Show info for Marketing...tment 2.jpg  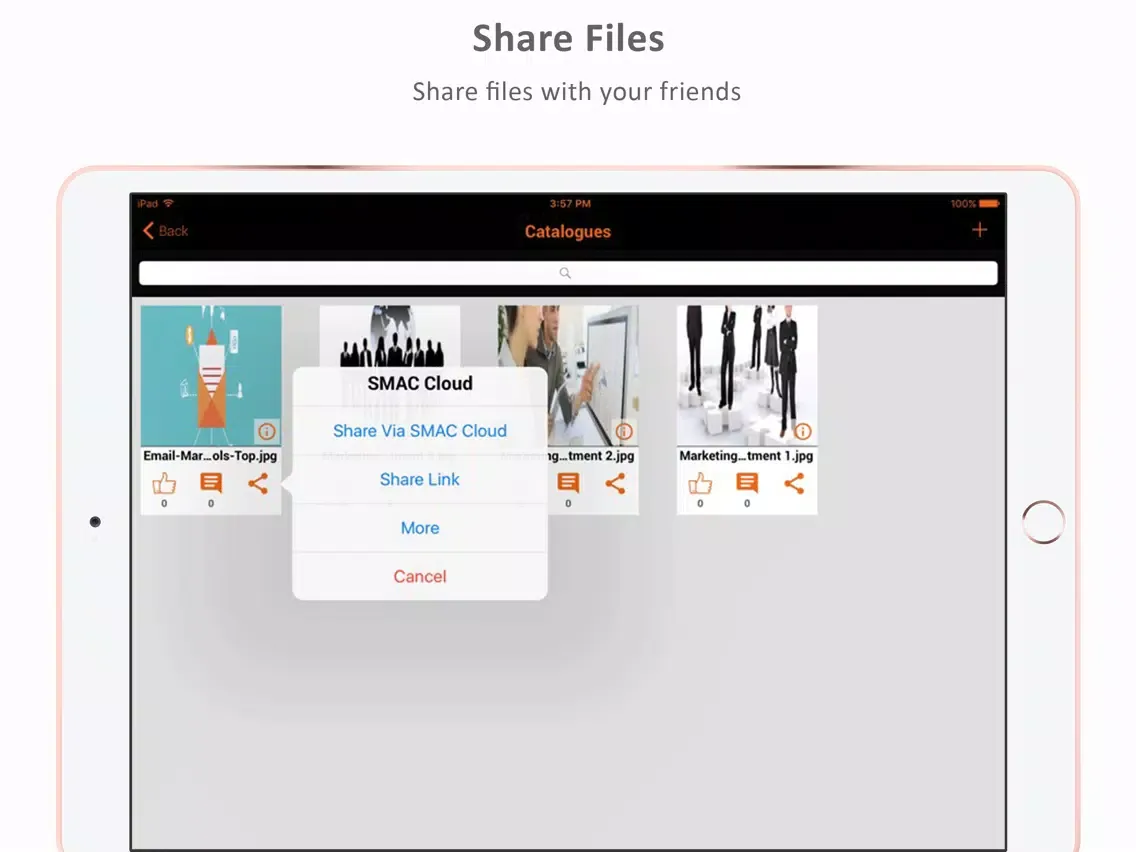click(x=624, y=432)
